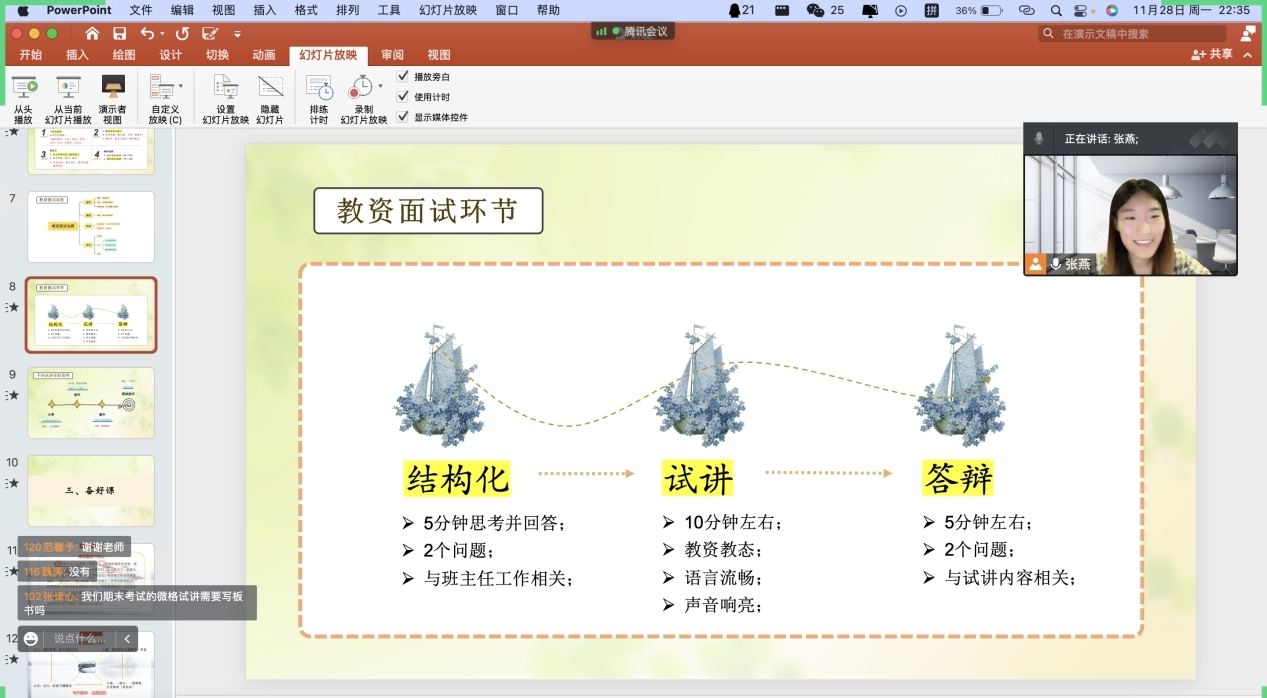
Task: Disable 显示媒体控件 checkbox
Action: click(x=403, y=116)
